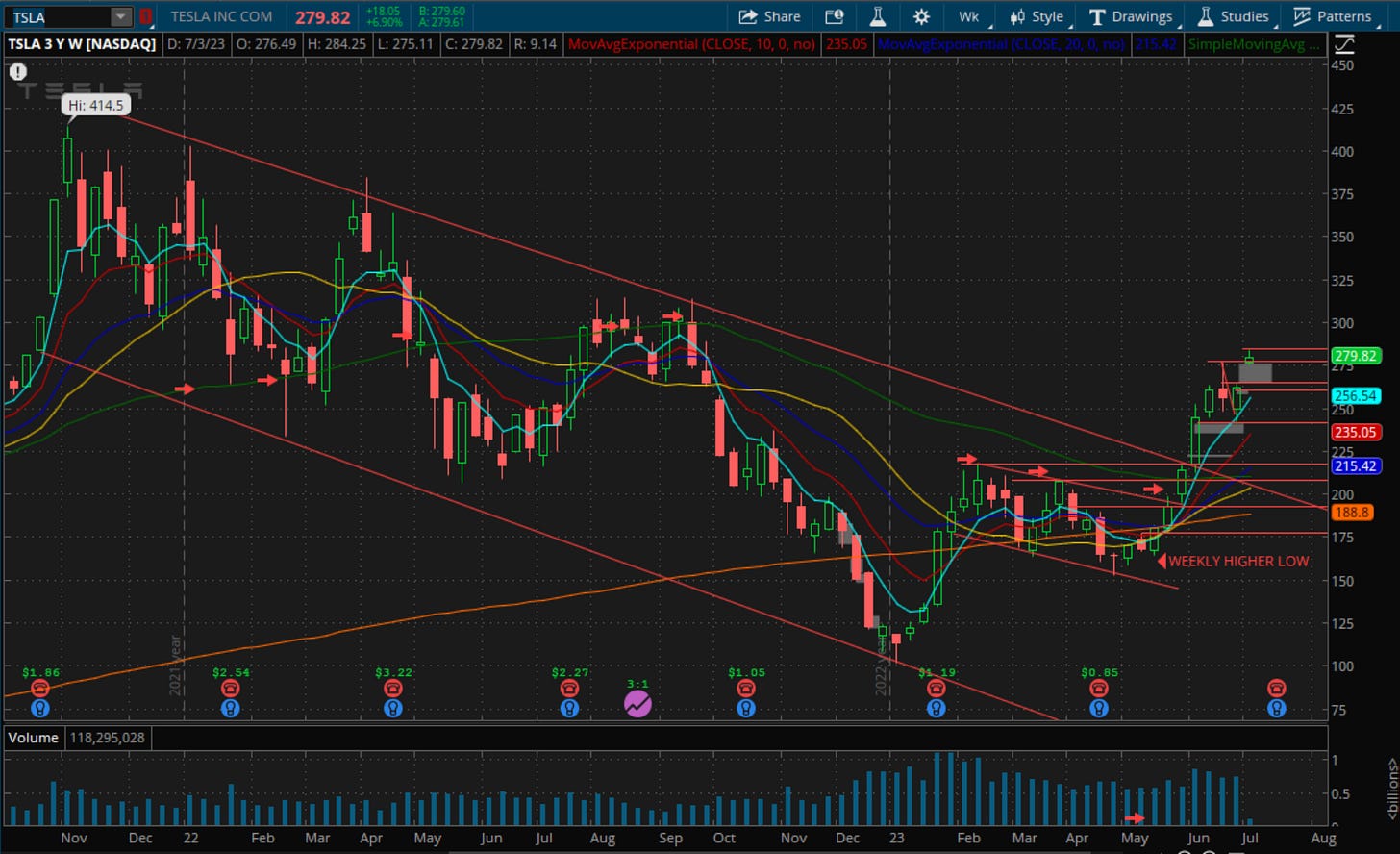The height and width of the screenshot is (854, 1400).
Task: Click the cyan 256.54 price bubble on axis
Action: tap(1356, 395)
